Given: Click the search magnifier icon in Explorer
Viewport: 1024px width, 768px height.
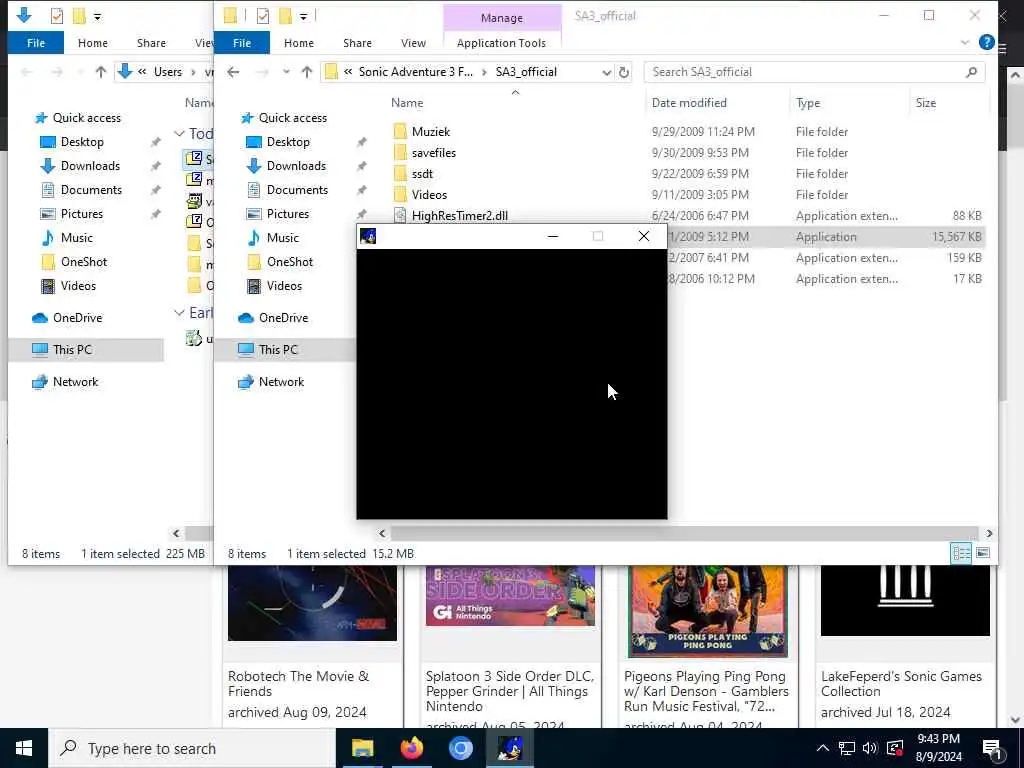Looking at the screenshot, I should point(971,72).
